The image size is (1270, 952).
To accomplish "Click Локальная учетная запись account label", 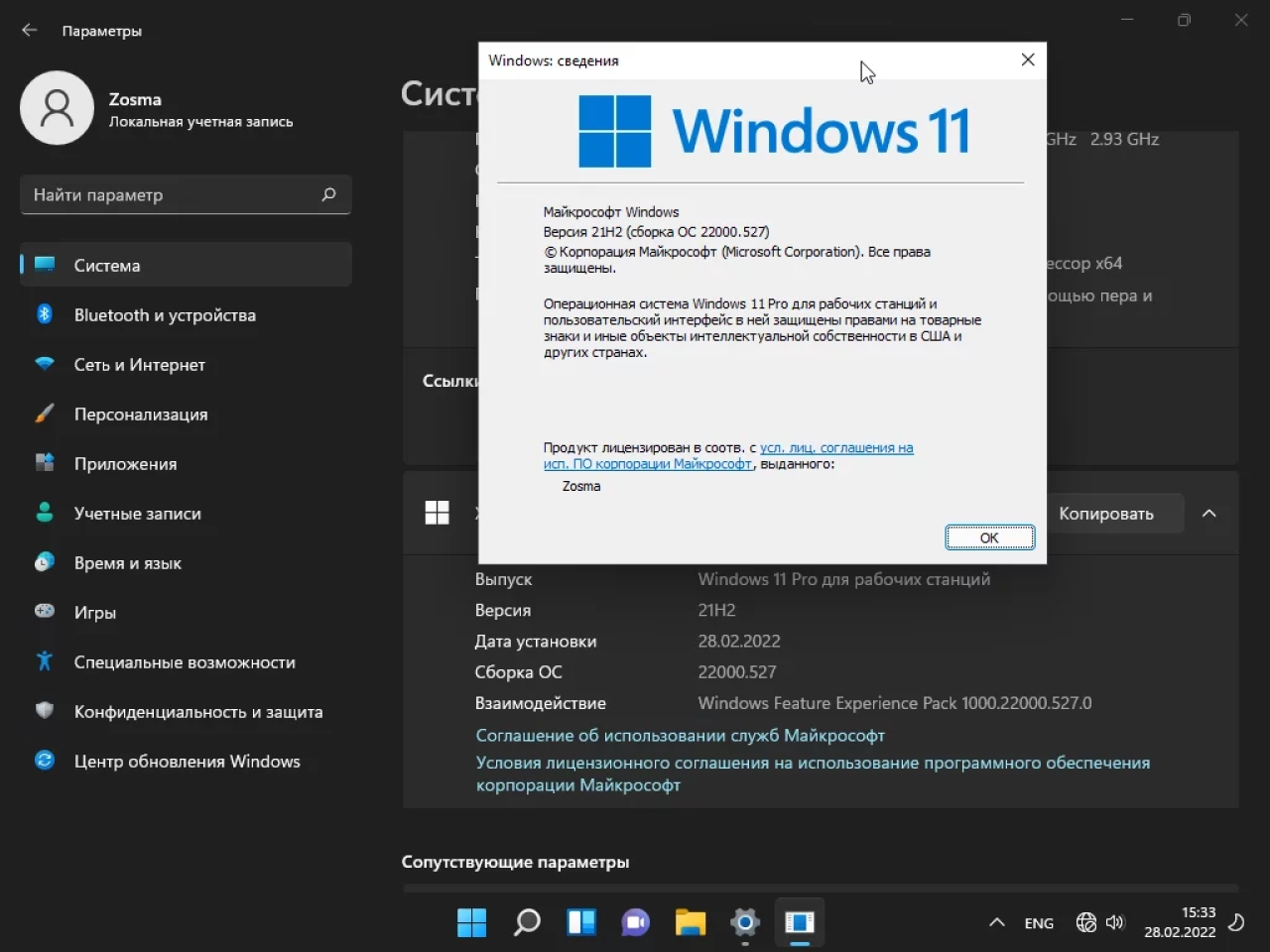I will pos(201,121).
